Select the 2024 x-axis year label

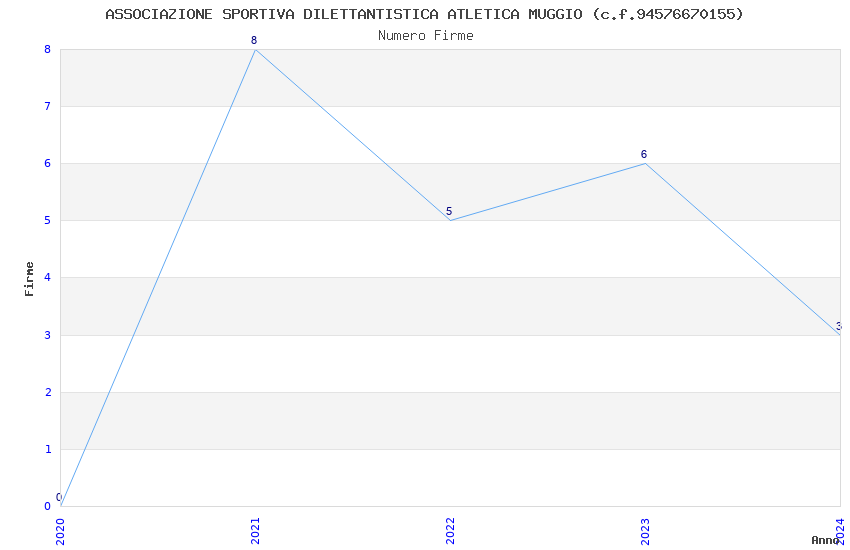pyautogui.click(x=840, y=530)
